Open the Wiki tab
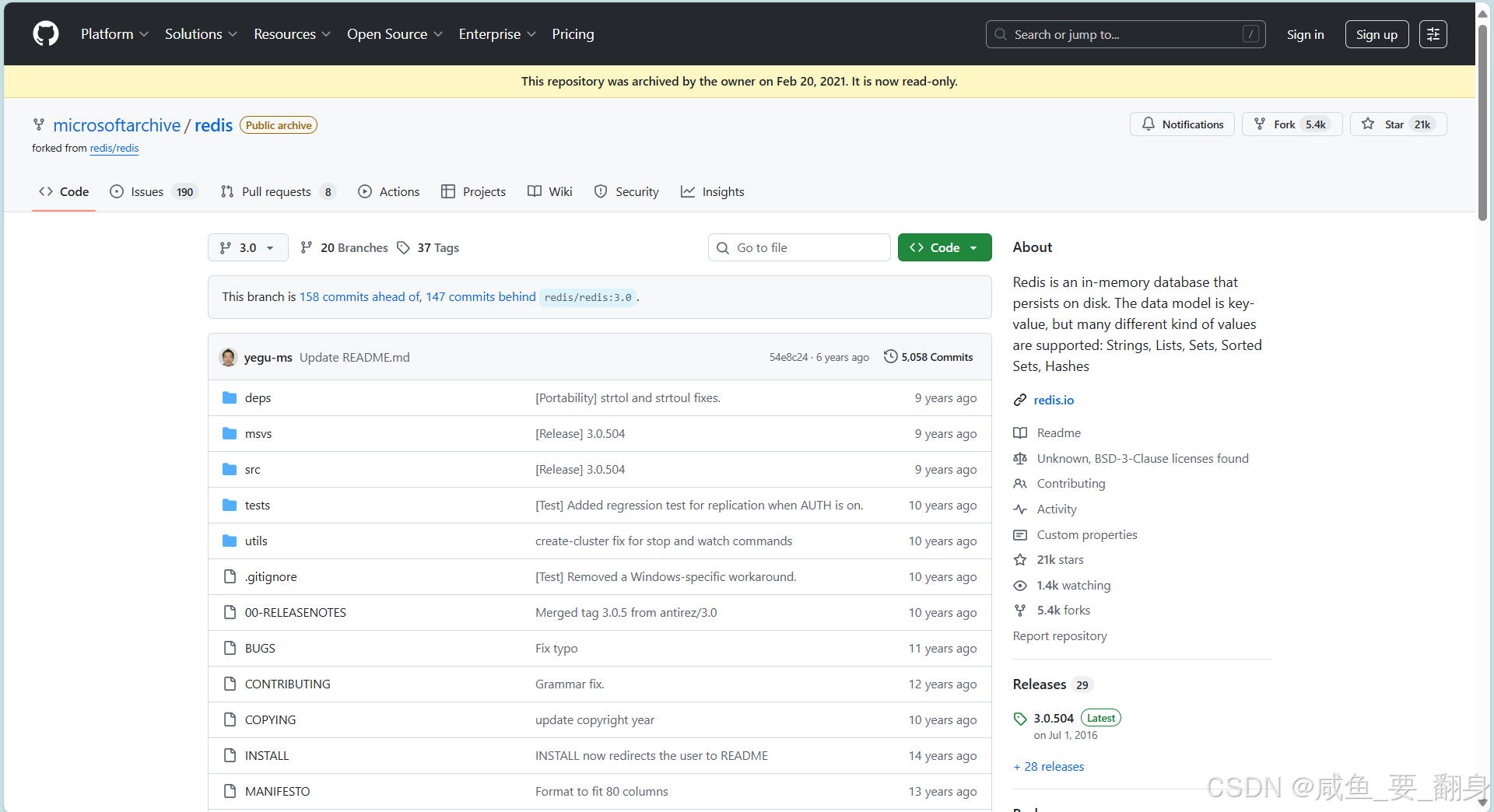 550,191
